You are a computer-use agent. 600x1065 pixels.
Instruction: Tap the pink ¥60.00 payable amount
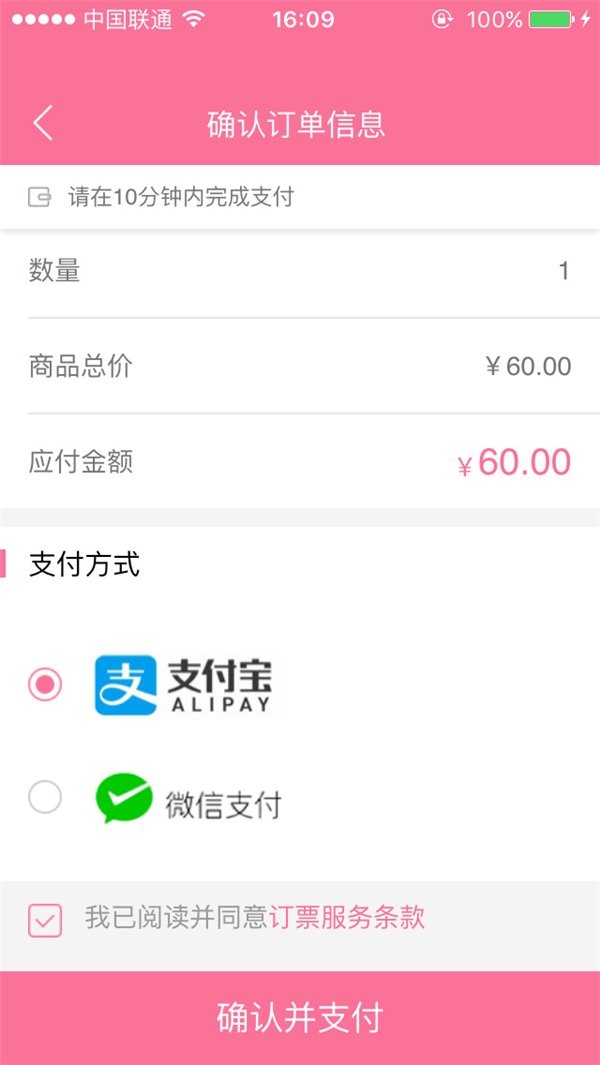coord(514,463)
